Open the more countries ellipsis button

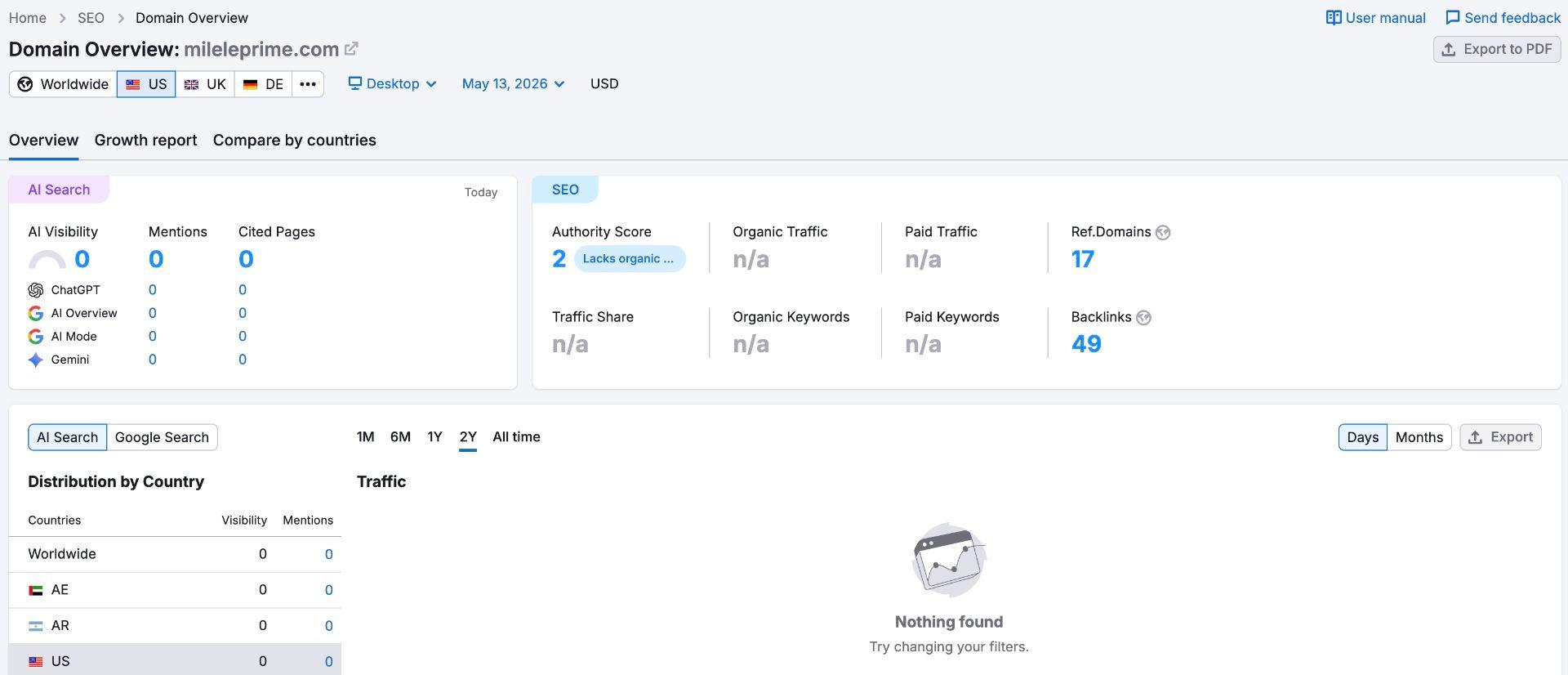(x=308, y=84)
